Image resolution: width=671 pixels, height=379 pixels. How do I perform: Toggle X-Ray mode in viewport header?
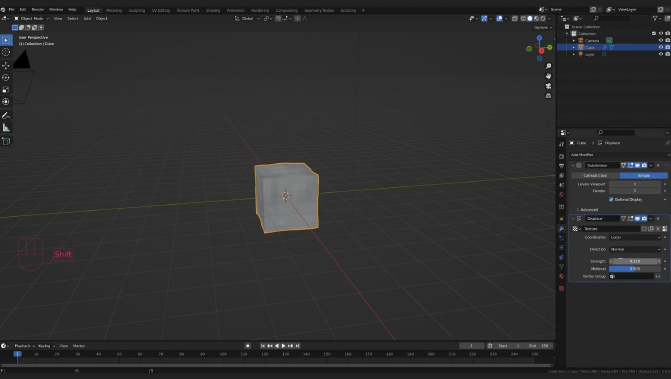pos(515,18)
